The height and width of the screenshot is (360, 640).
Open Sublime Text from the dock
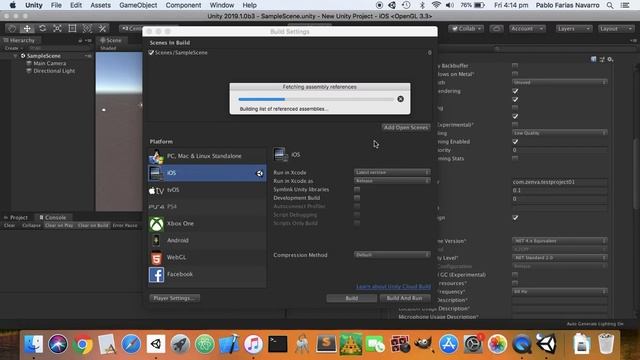326,344
